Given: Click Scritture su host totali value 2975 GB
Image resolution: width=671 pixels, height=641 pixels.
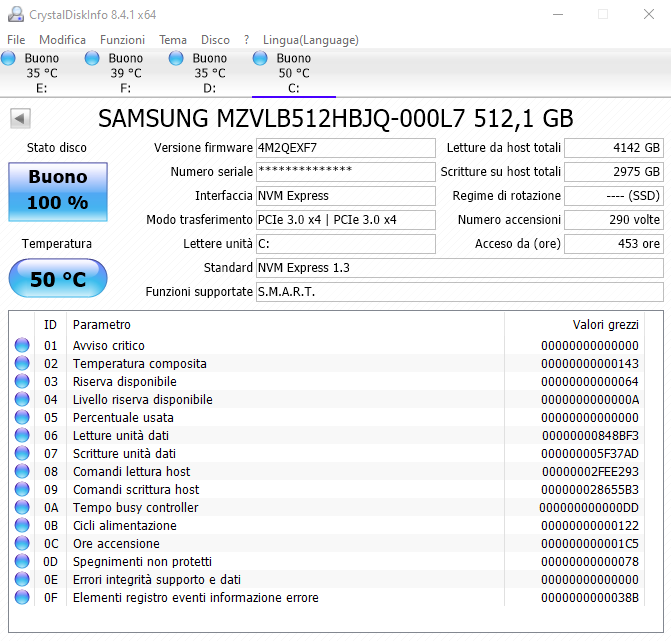Looking at the screenshot, I should point(614,172).
